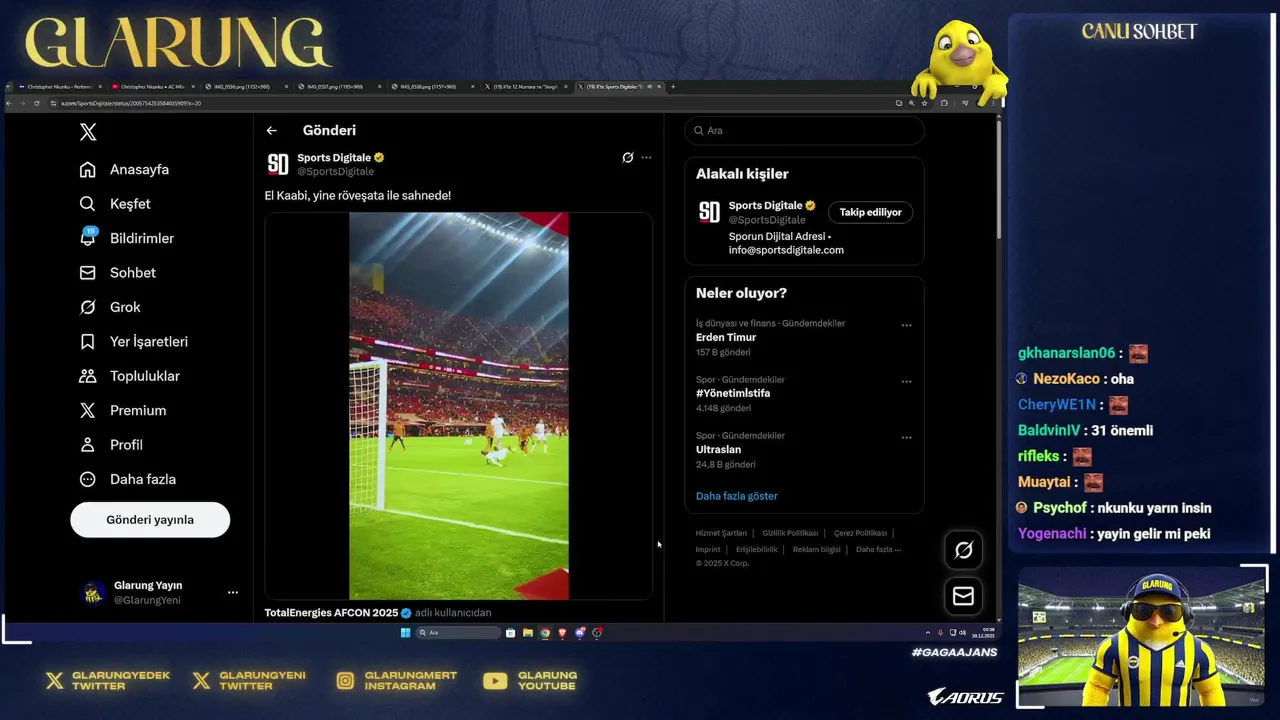Open Sports Digitale author name link
This screenshot has height=720, width=1280.
tap(334, 158)
